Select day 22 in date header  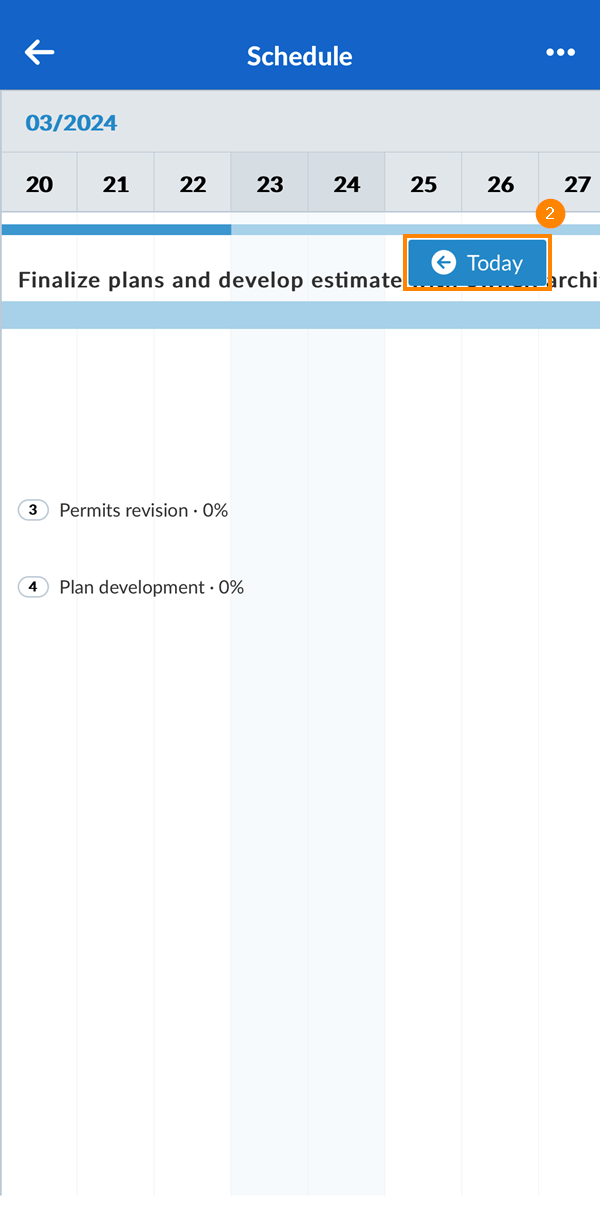click(193, 184)
